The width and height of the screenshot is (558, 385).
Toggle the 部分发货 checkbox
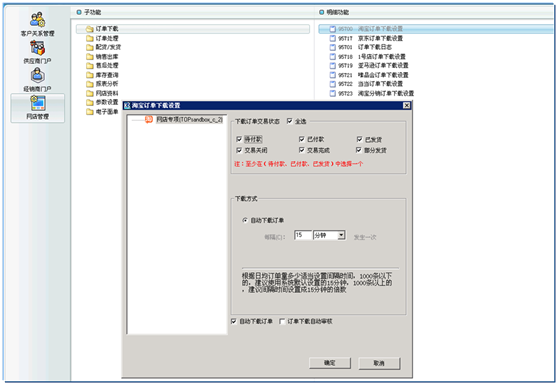[359, 150]
